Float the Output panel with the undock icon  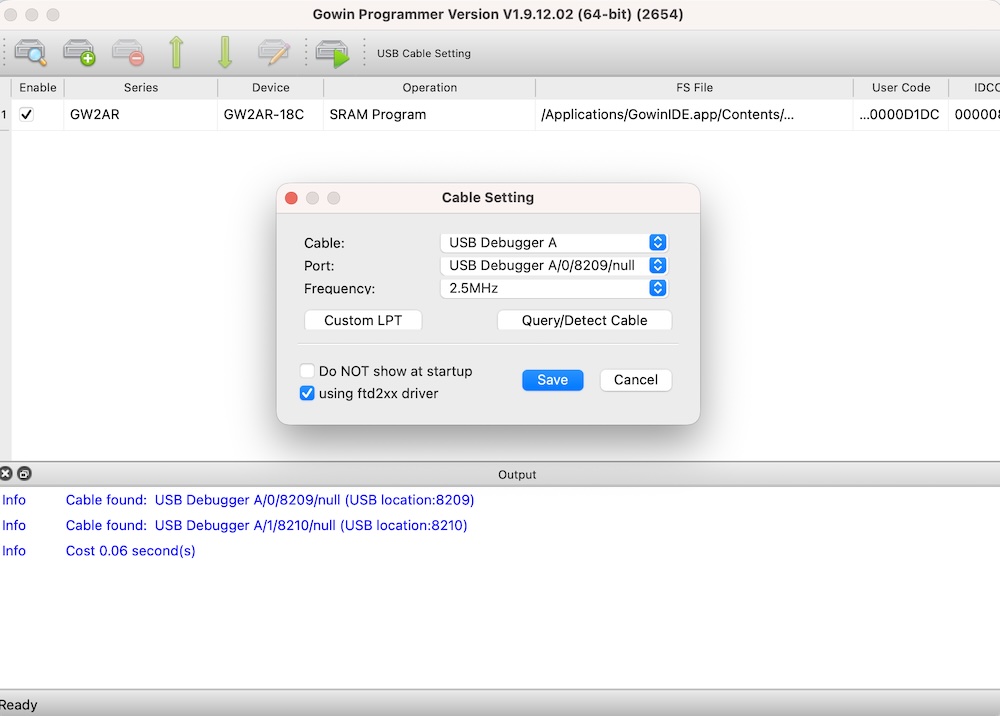(x=24, y=474)
